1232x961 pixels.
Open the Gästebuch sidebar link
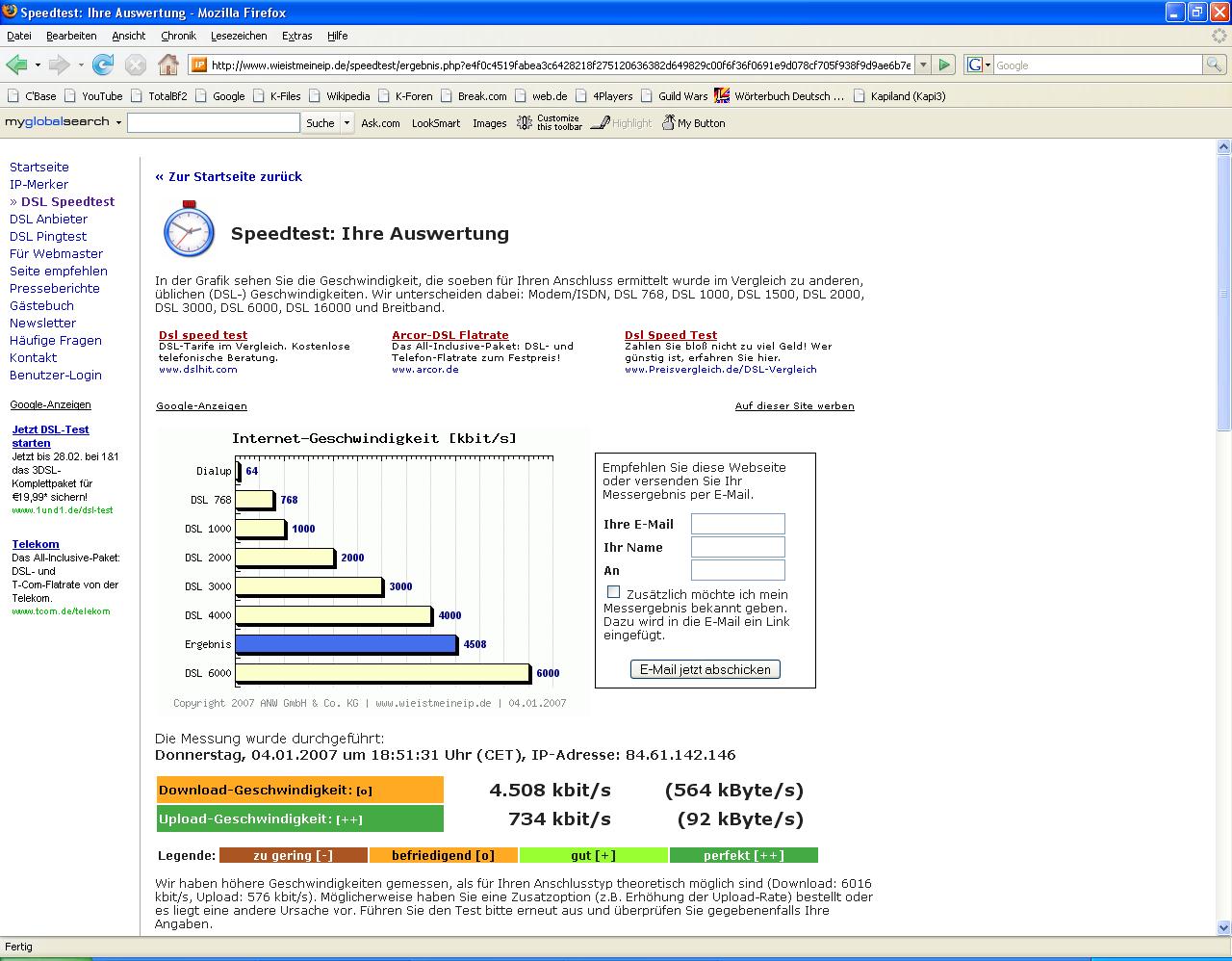41,305
